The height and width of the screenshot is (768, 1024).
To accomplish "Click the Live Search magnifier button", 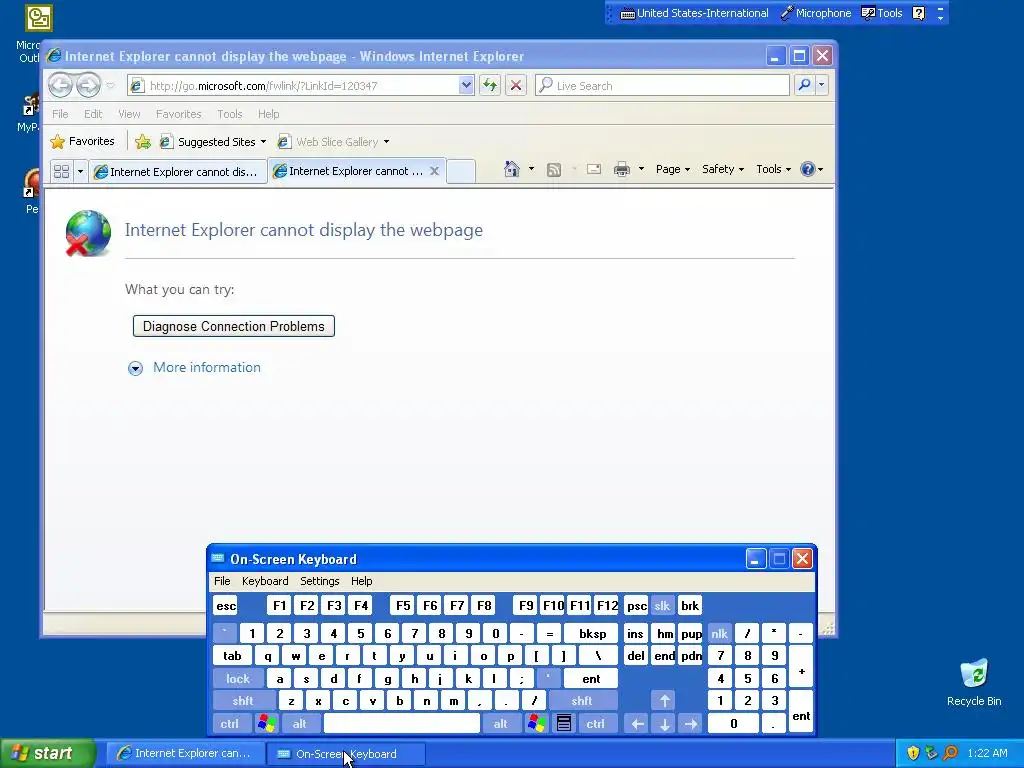I will click(805, 85).
